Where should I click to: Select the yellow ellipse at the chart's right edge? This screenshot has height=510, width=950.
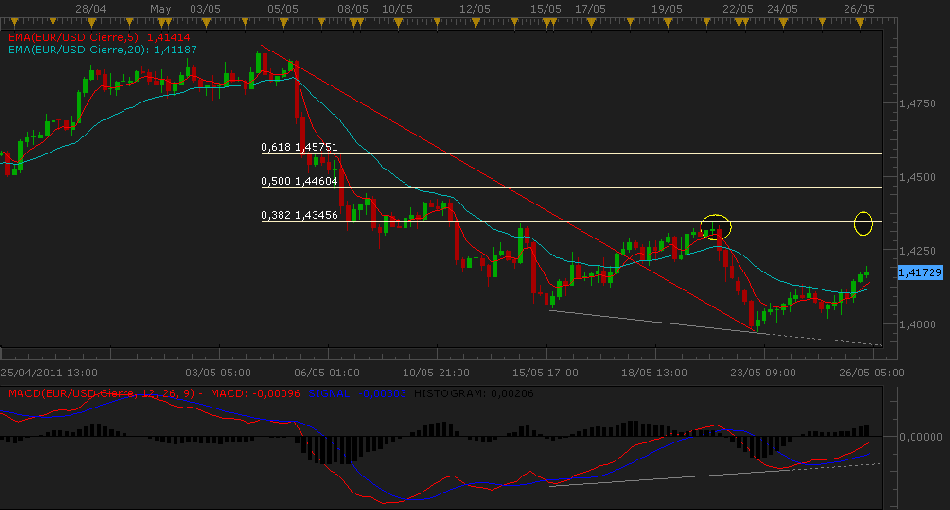pyautogui.click(x=864, y=223)
